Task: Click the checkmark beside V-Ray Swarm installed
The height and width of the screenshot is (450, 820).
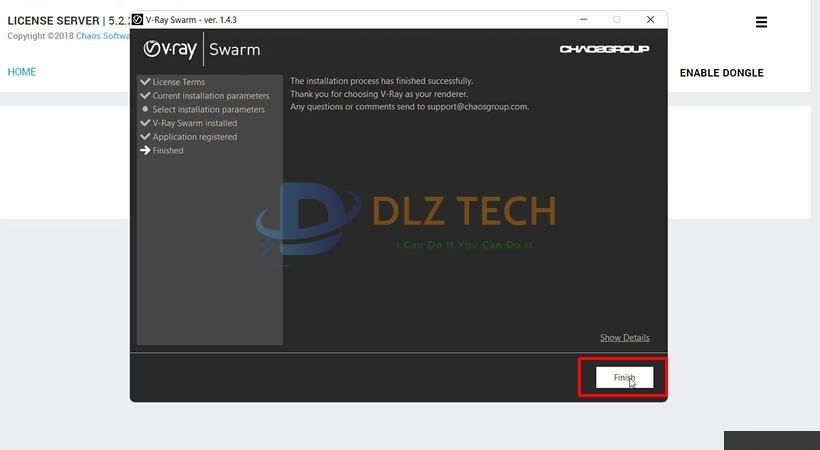Action: tap(145, 123)
